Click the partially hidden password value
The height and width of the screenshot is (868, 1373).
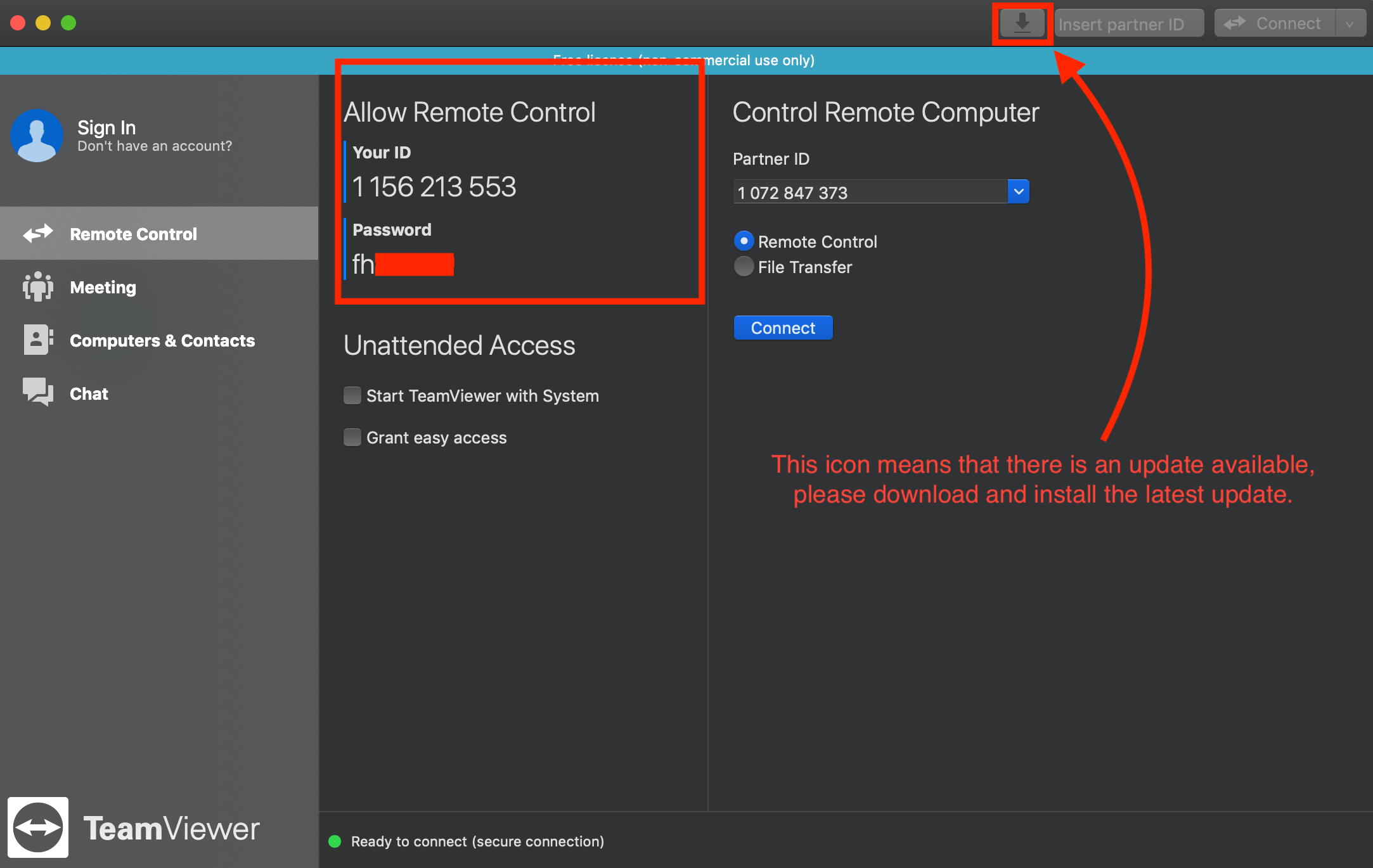click(403, 264)
